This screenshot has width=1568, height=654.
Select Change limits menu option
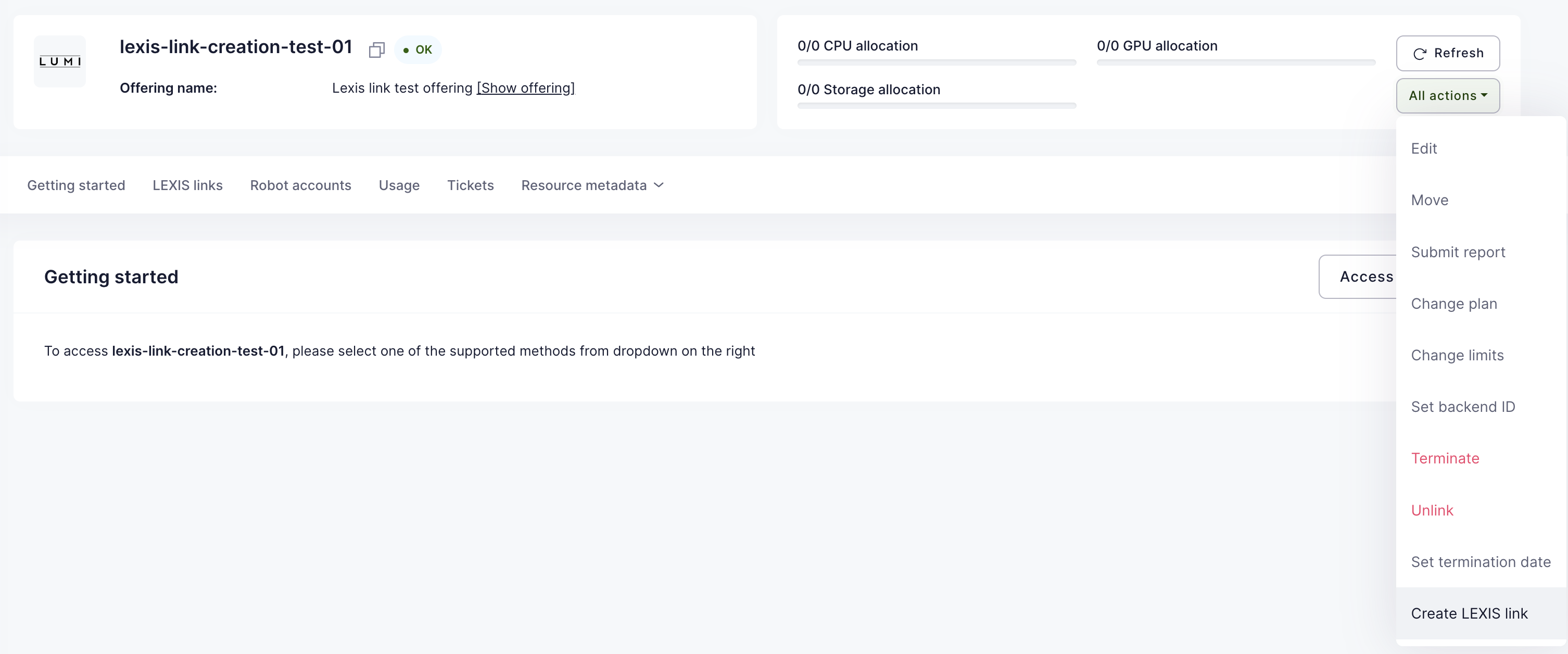click(x=1457, y=355)
